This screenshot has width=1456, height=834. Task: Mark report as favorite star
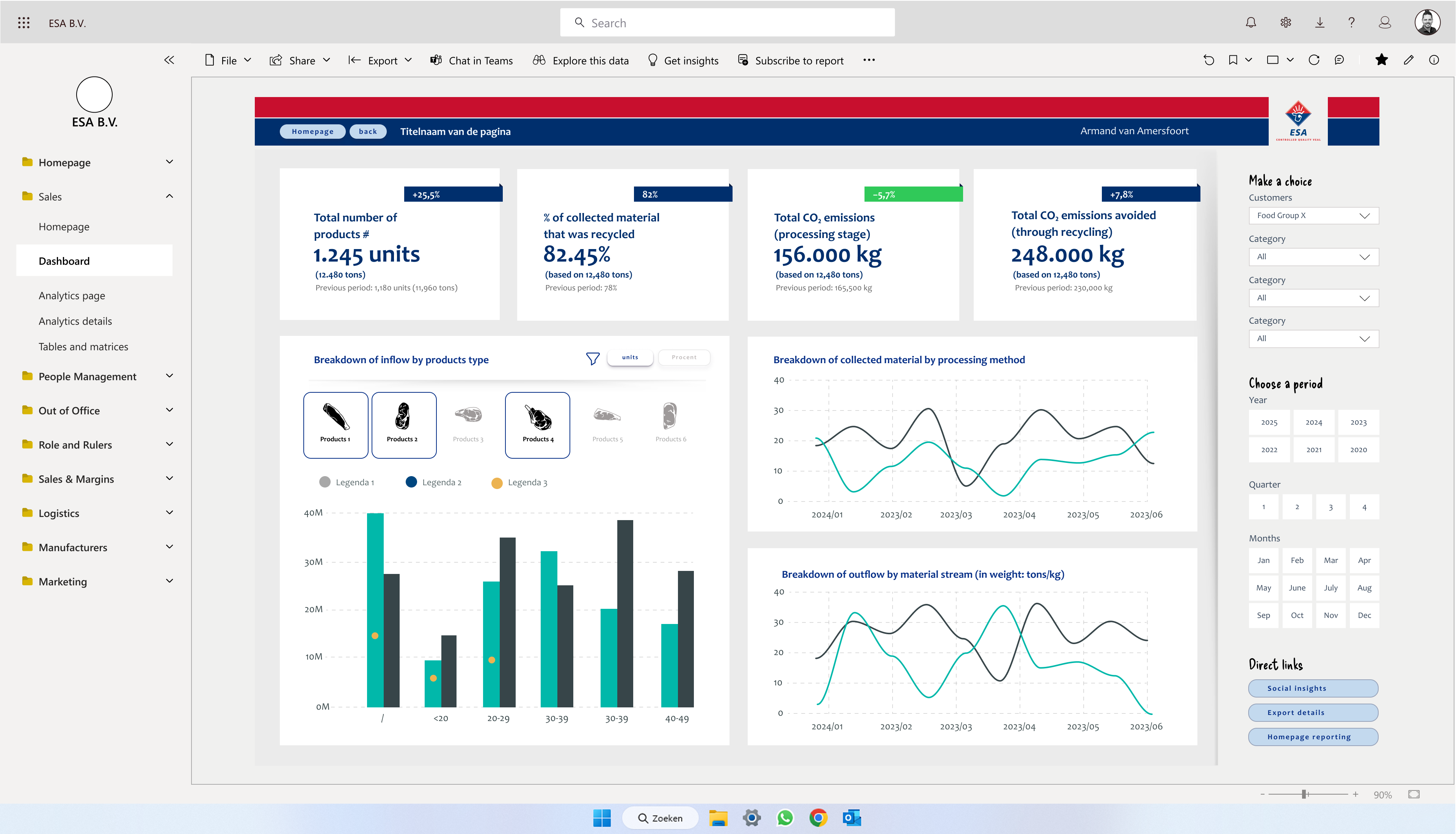[1382, 60]
